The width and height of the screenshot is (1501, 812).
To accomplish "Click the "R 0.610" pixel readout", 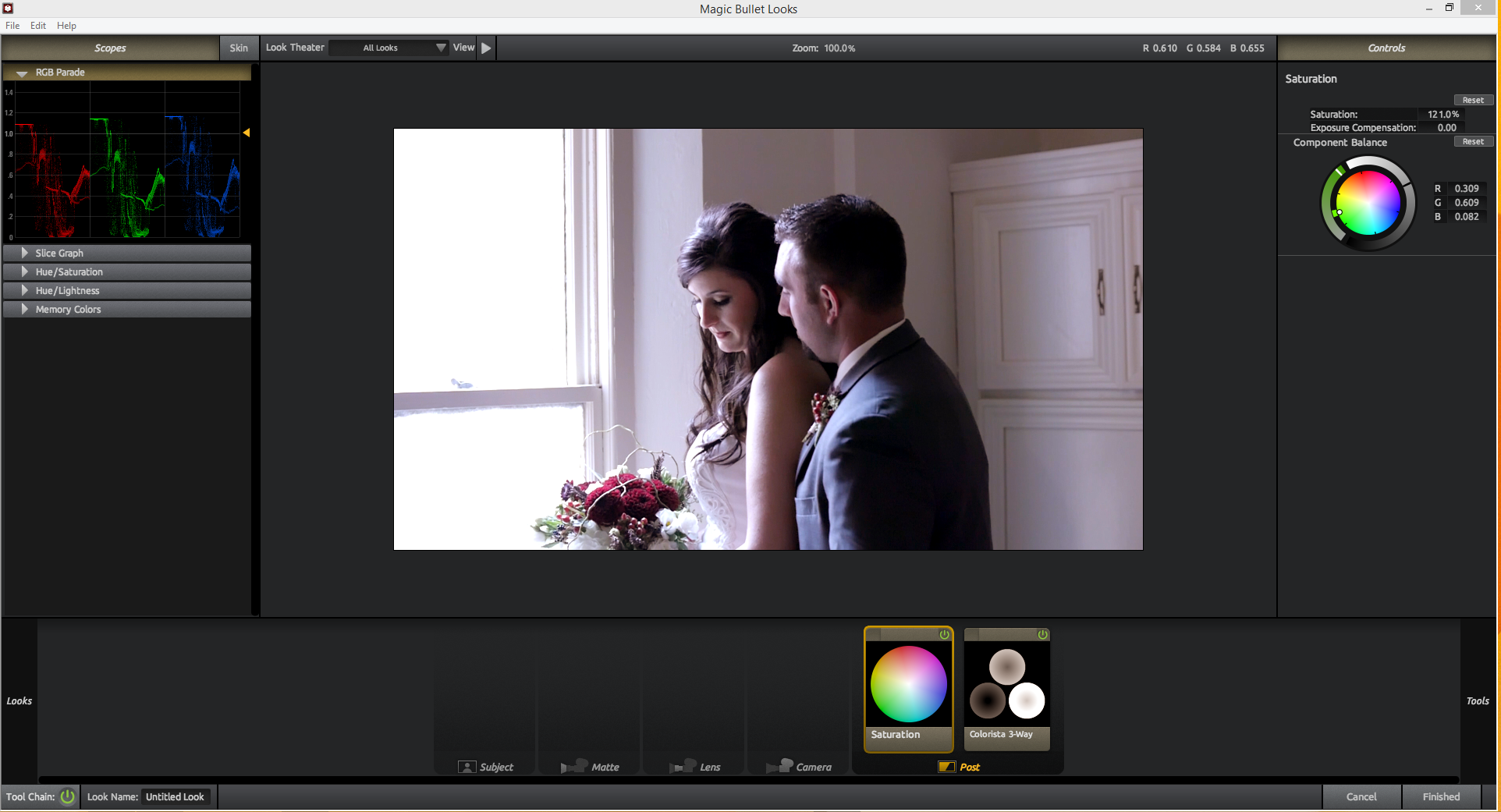I will click(1159, 48).
